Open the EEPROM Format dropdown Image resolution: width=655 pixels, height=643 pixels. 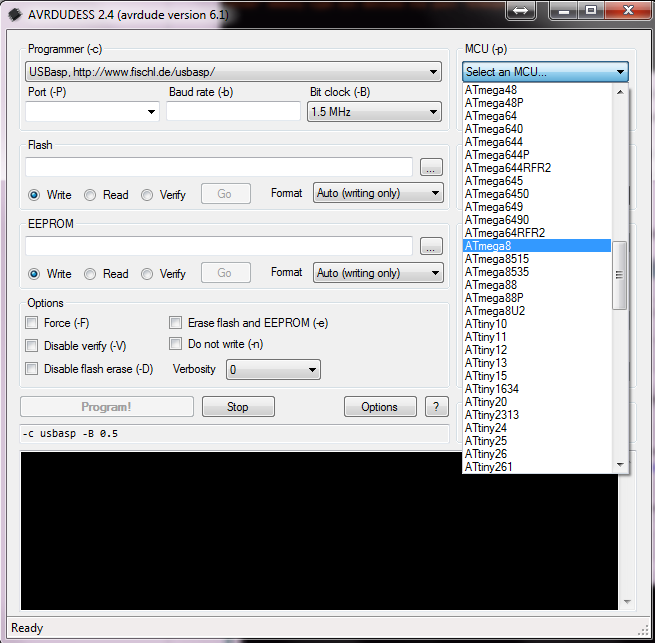(x=378, y=273)
